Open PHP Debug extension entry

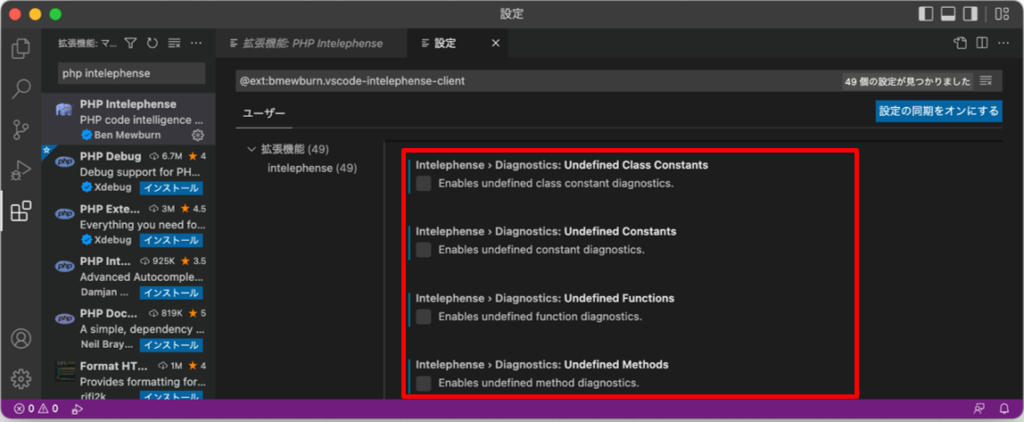[128, 172]
